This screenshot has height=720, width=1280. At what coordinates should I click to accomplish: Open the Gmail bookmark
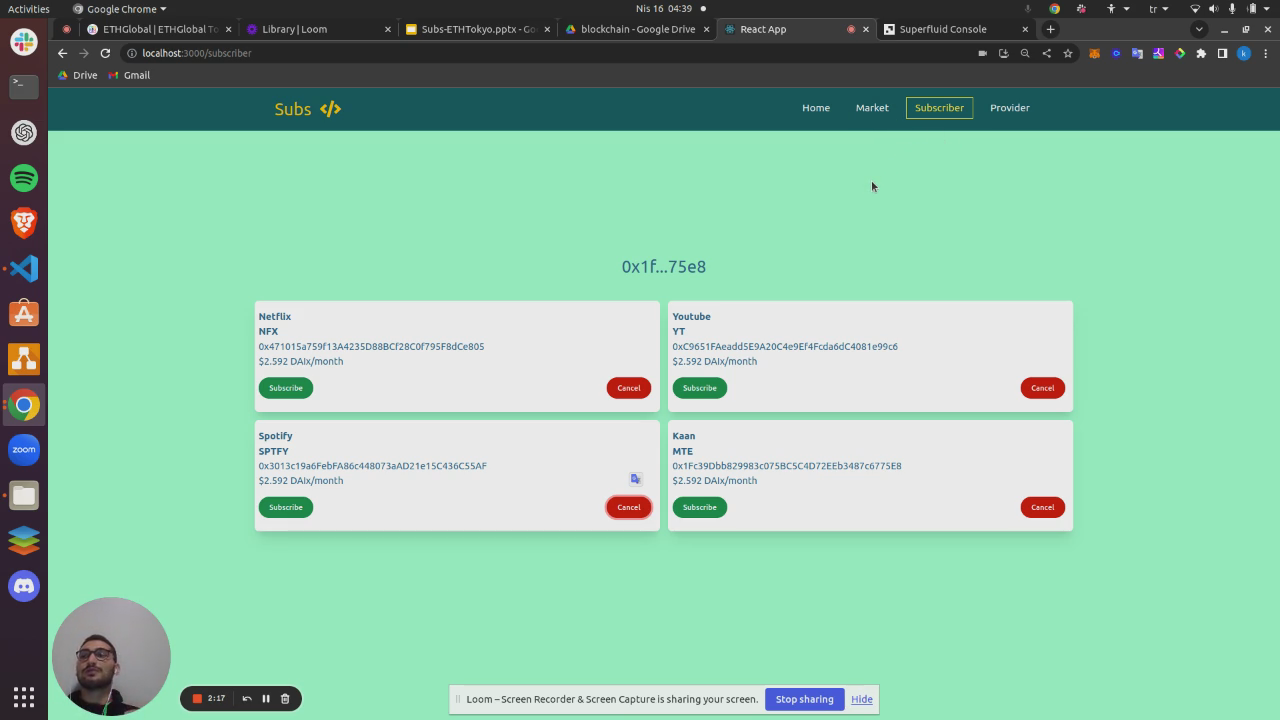pos(129,75)
